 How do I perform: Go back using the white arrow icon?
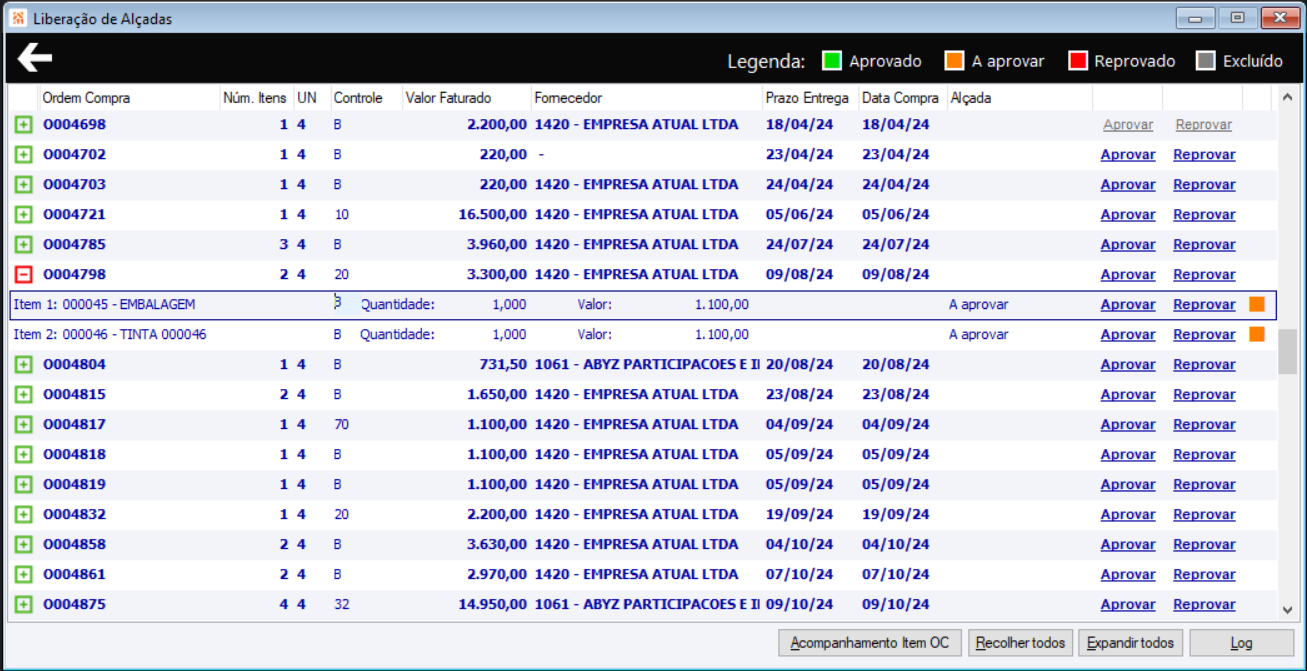tap(35, 58)
